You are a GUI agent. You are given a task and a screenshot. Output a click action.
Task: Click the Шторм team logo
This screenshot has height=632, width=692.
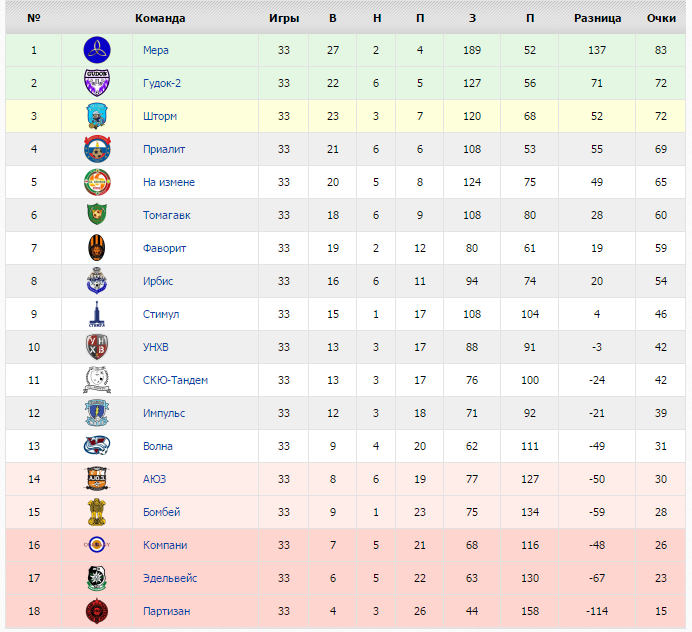(97, 116)
